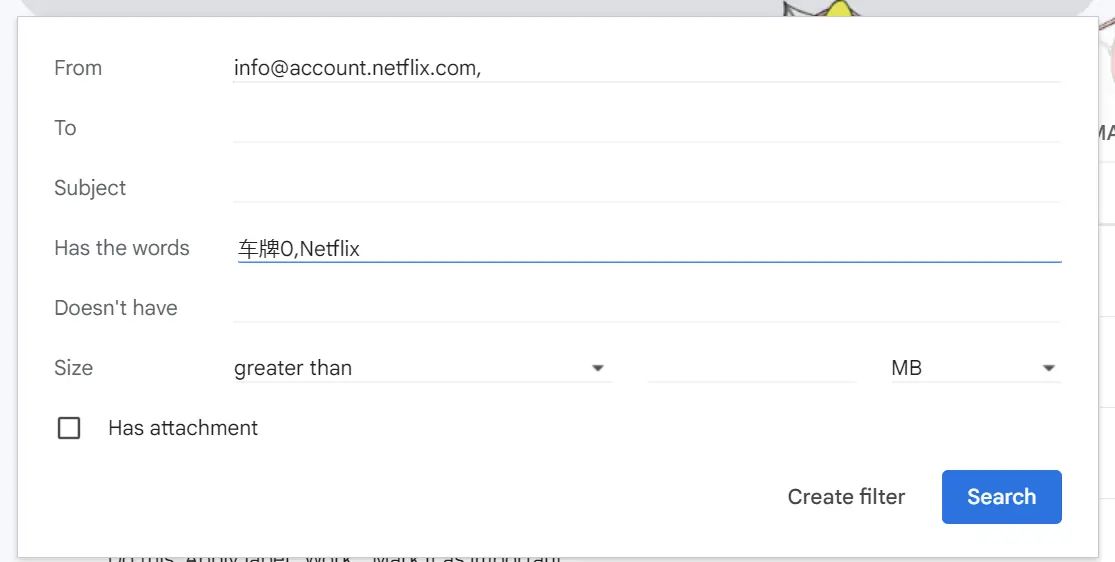Select the Has the words text field
This screenshot has width=1115, height=562.
645,248
